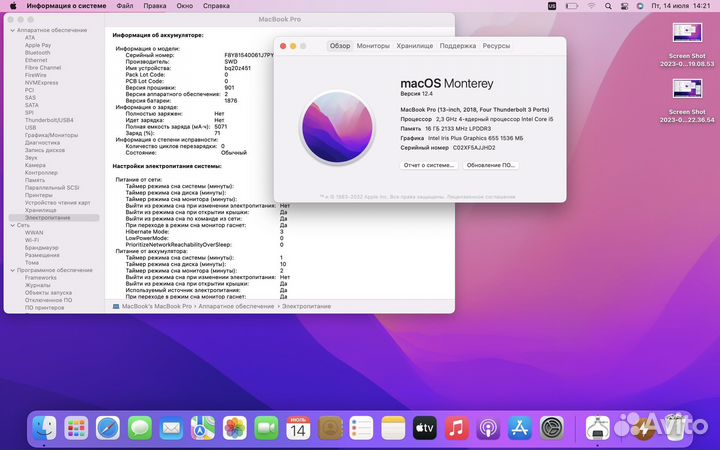Open Reminders from the Dock

pos(361,428)
